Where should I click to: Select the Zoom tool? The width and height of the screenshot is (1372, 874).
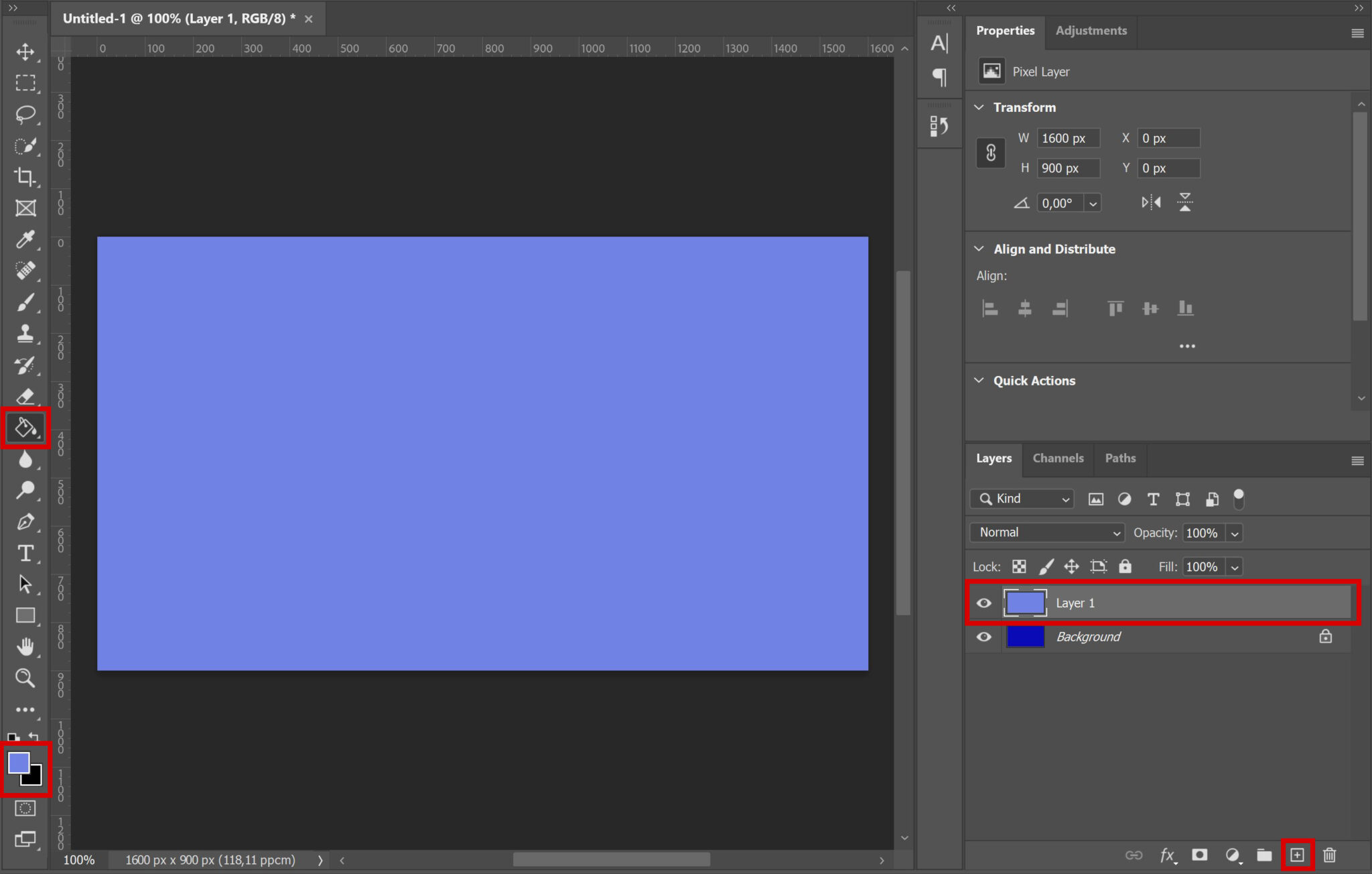(25, 678)
